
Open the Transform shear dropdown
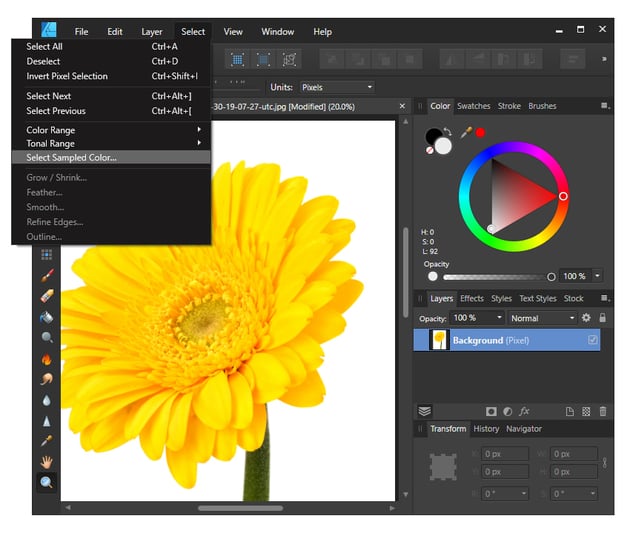pyautogui.click(x=593, y=493)
